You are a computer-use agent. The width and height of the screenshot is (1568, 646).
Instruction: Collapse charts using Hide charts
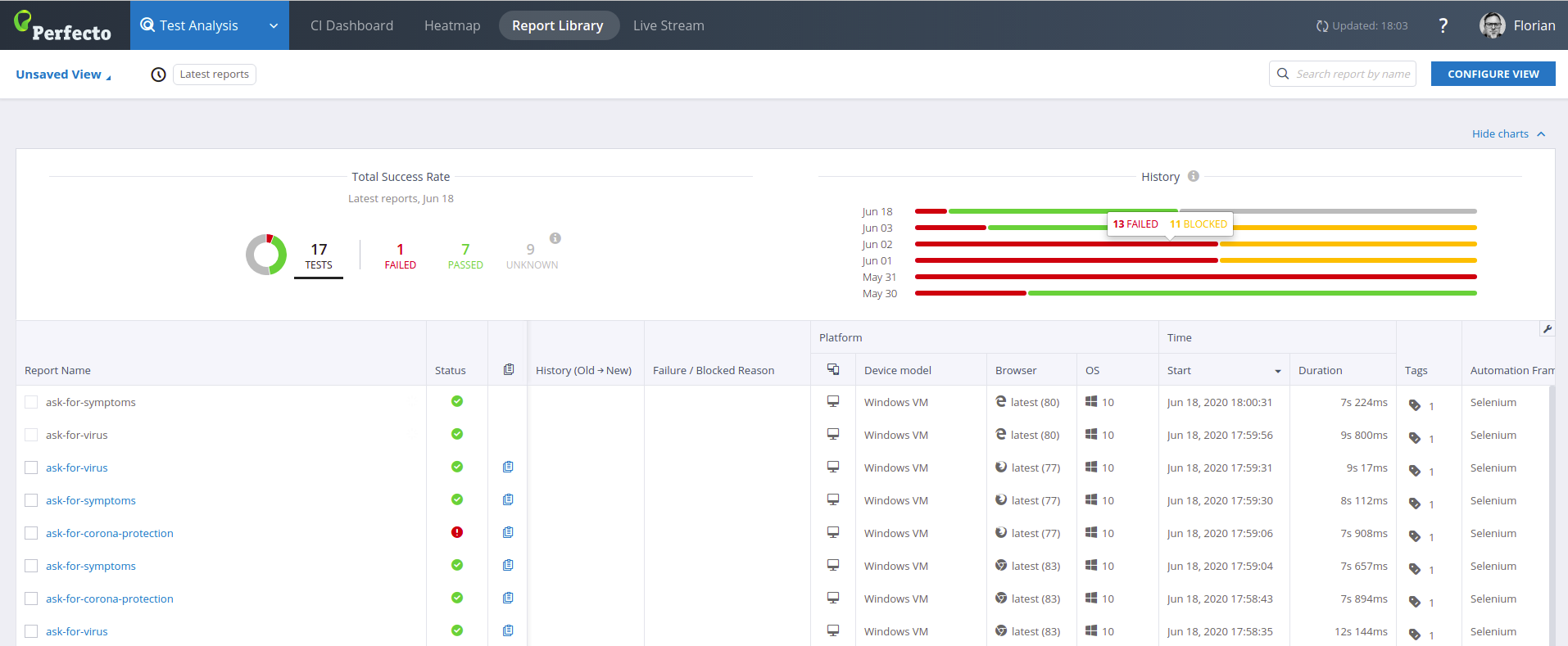click(1507, 133)
